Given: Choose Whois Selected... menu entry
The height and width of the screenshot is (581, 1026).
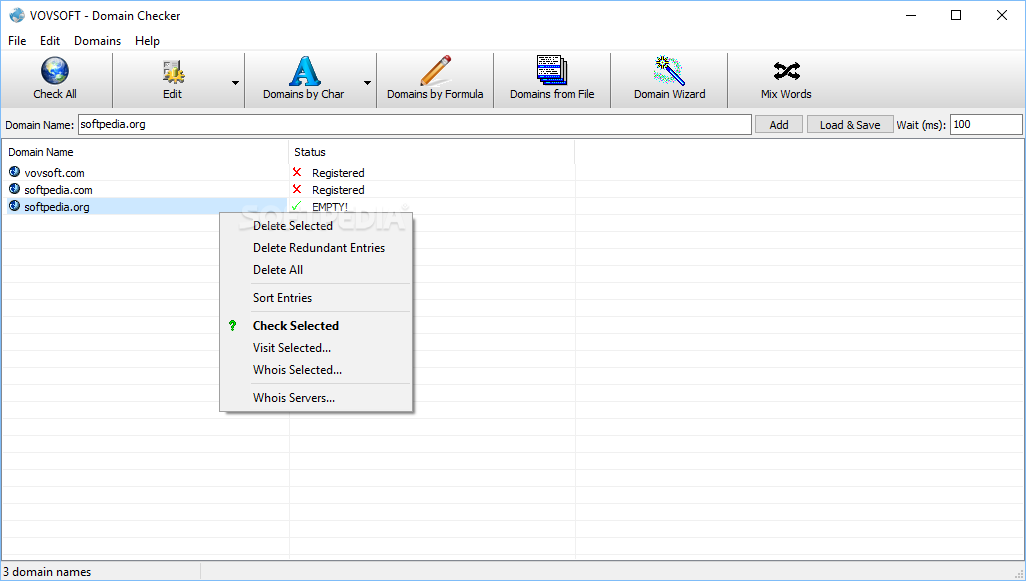Looking at the screenshot, I should coord(316,370).
